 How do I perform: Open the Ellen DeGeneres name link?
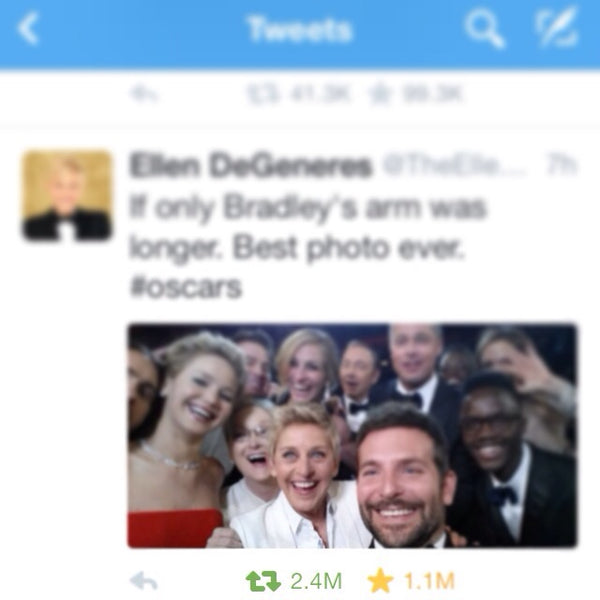click(x=251, y=166)
